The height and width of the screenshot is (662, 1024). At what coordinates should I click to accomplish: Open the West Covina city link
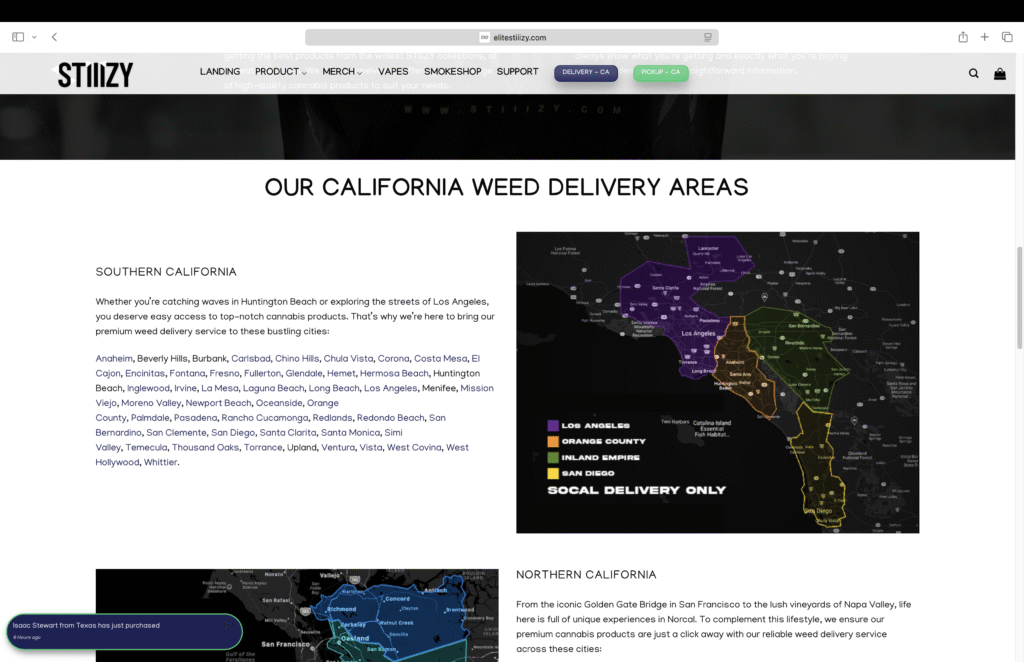[x=414, y=448]
